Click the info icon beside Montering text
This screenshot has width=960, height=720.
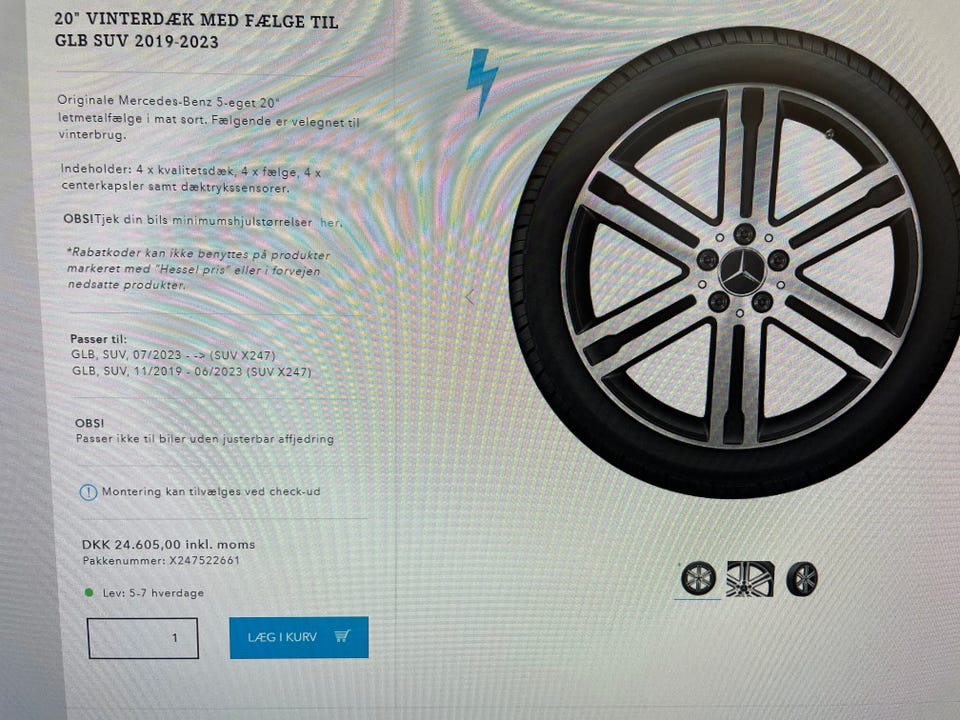(88, 492)
